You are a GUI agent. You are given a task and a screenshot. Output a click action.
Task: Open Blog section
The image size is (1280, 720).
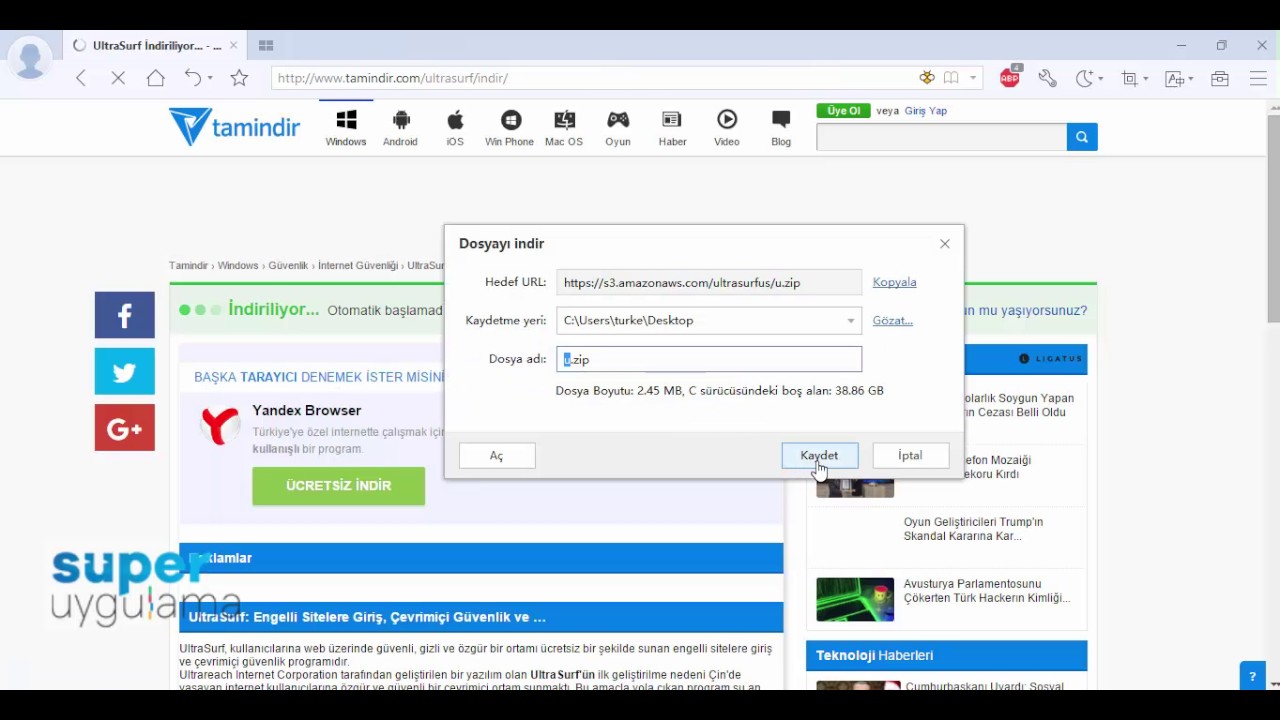(x=781, y=128)
